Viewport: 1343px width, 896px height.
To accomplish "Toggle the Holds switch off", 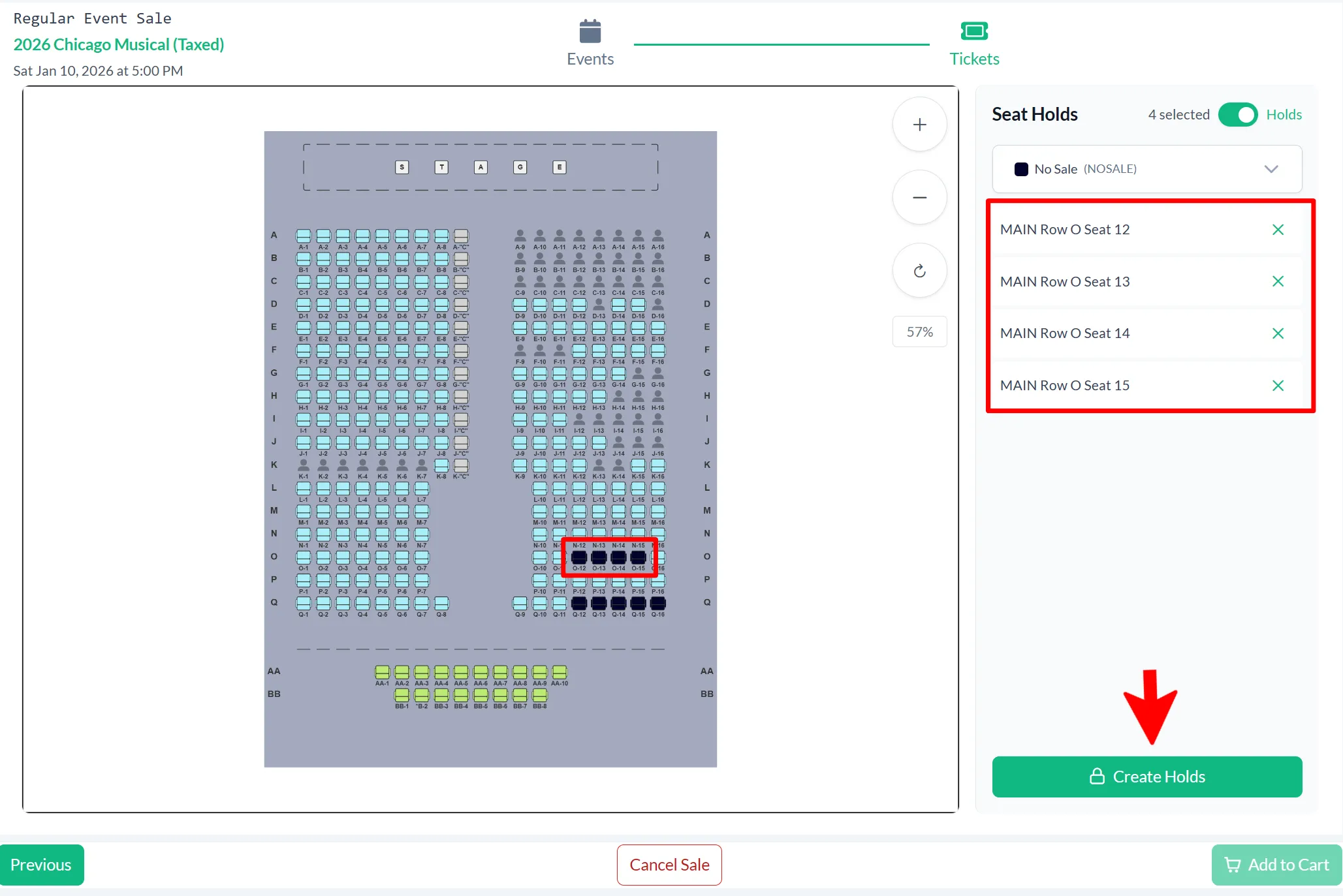I will [x=1237, y=115].
